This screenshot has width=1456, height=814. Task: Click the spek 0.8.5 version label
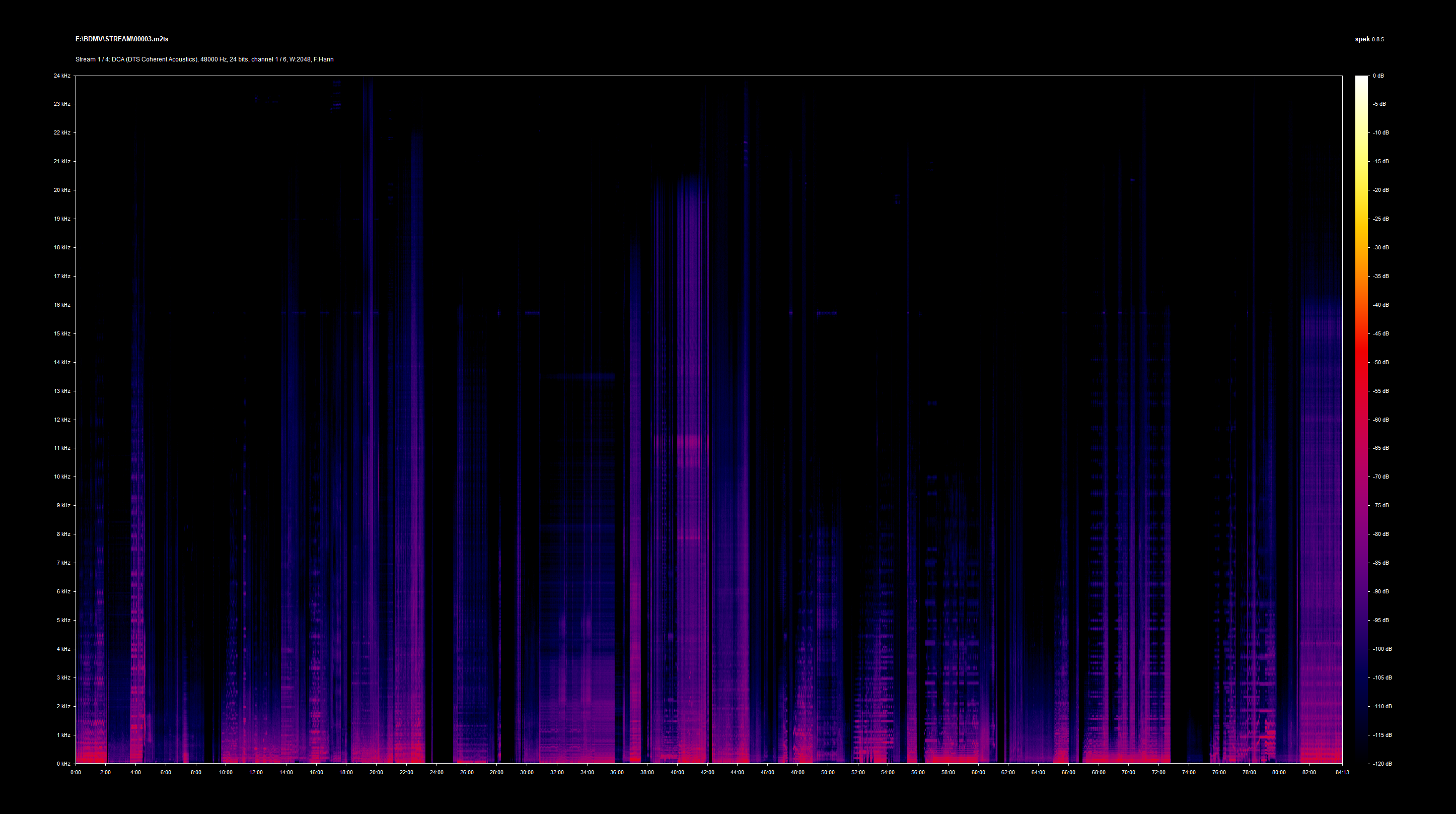click(x=1369, y=39)
